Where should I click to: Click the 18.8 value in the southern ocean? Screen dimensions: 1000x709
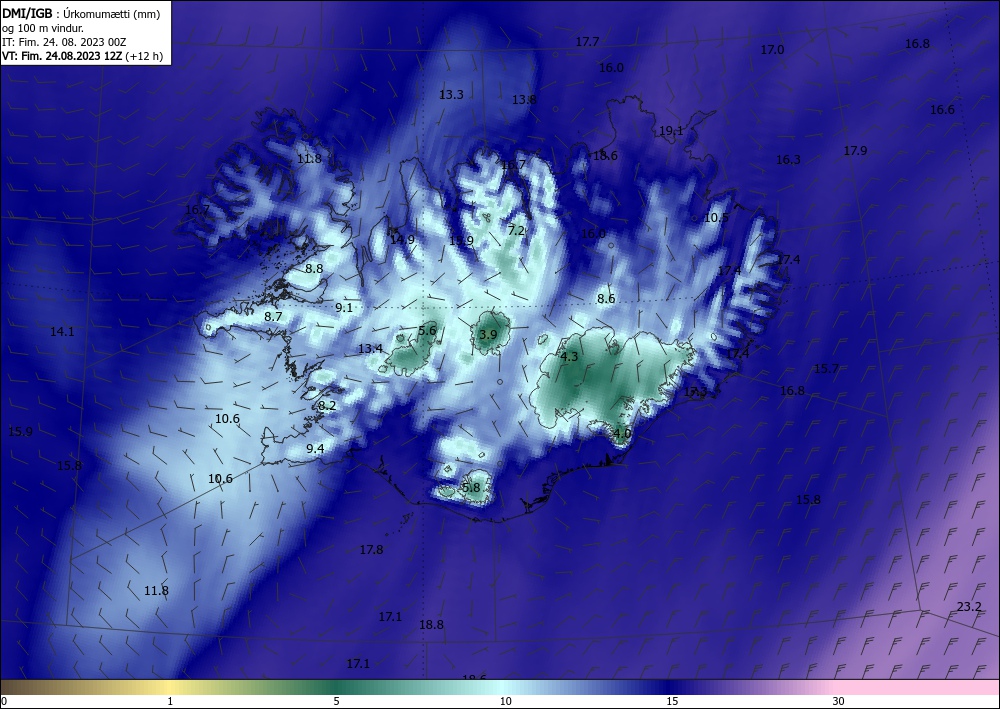click(431, 625)
